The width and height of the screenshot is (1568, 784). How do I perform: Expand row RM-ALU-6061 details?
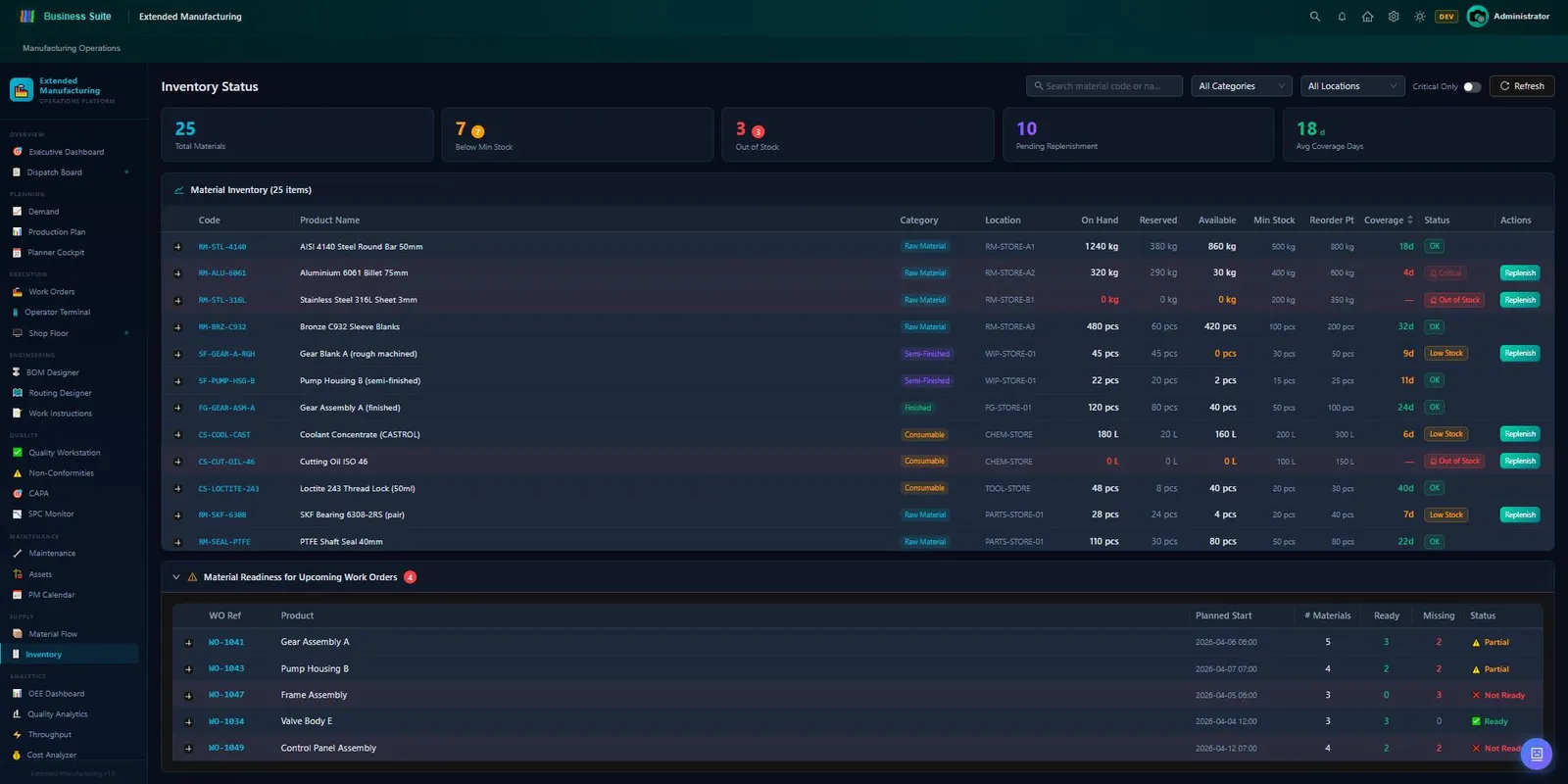pos(177,273)
